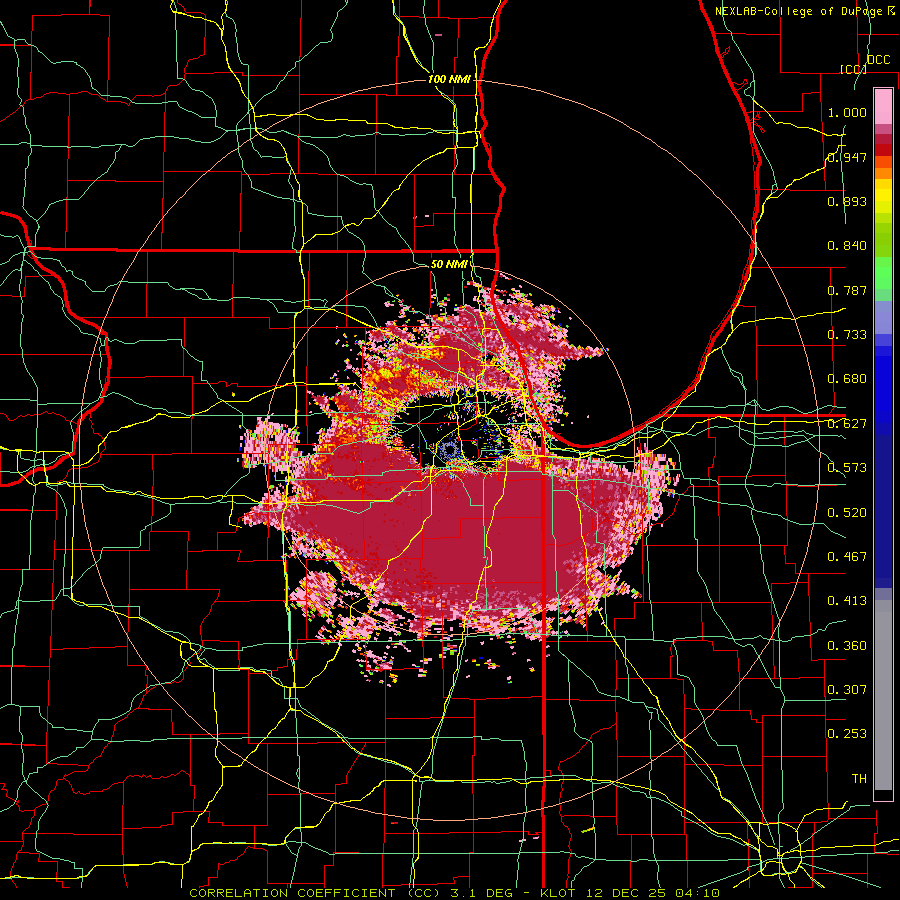
Task: Click the [CC] label beside the color scale
Action: 853,69
